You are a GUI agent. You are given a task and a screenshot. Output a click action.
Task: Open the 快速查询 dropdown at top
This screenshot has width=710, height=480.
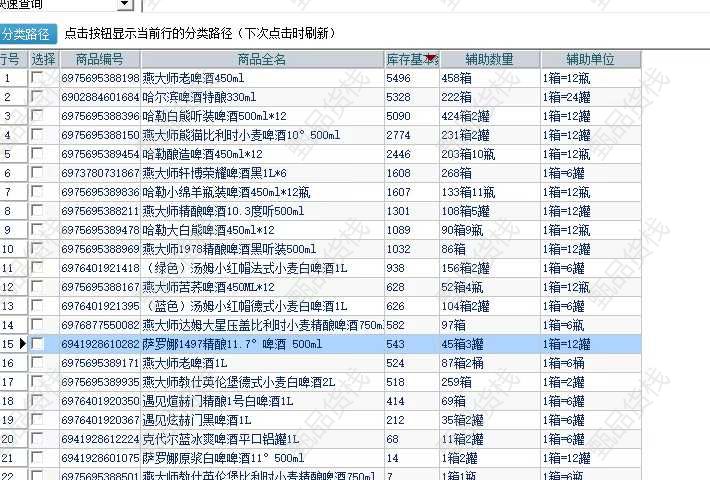[x=123, y=5]
